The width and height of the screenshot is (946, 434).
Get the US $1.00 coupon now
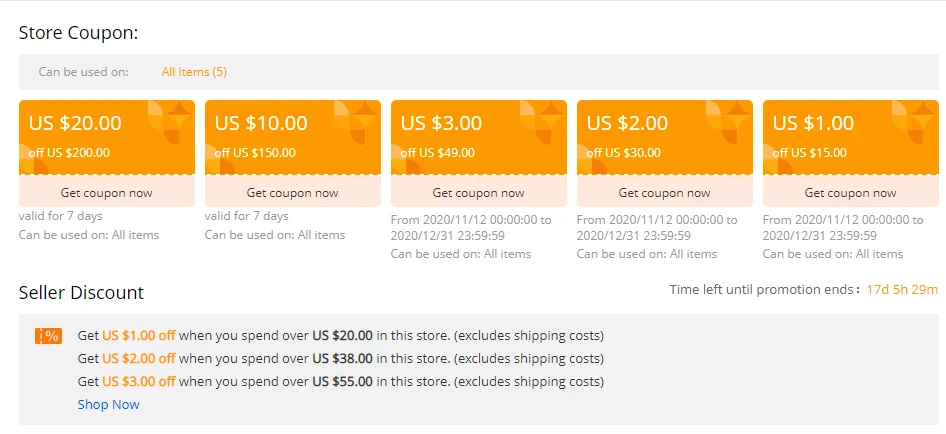click(x=851, y=192)
